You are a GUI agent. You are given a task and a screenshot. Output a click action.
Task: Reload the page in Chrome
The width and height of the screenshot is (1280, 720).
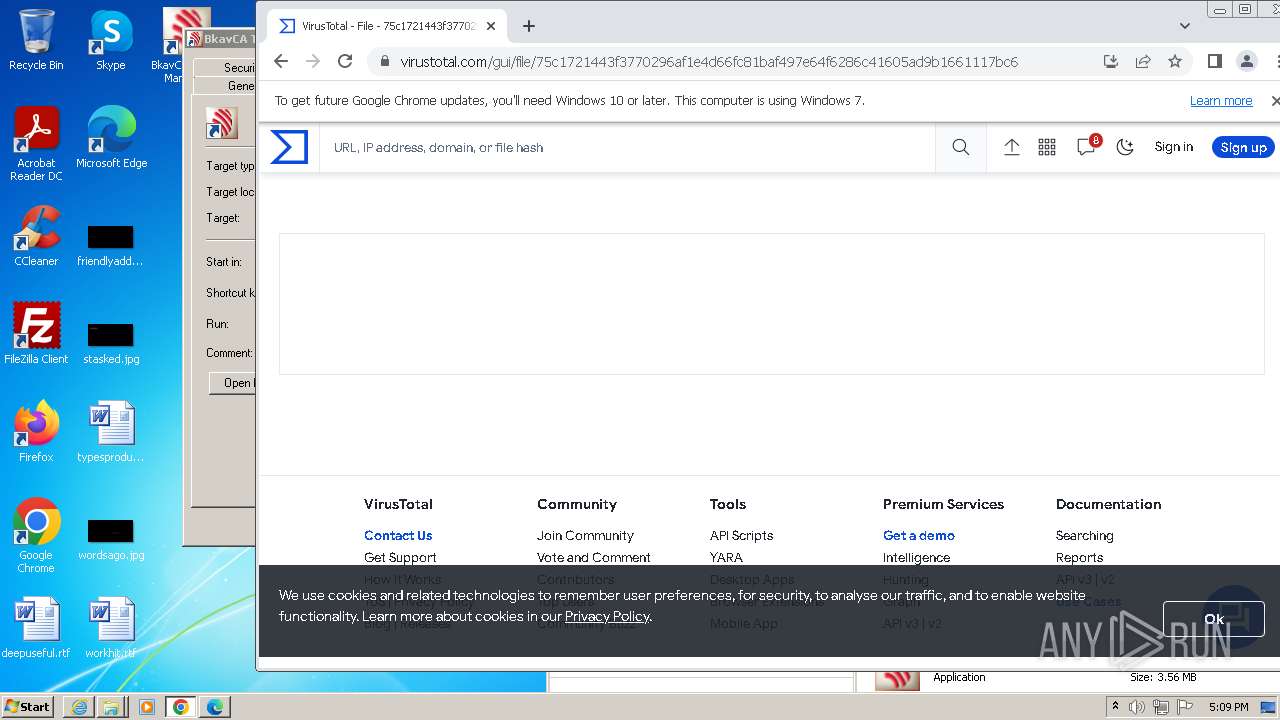pyautogui.click(x=345, y=61)
